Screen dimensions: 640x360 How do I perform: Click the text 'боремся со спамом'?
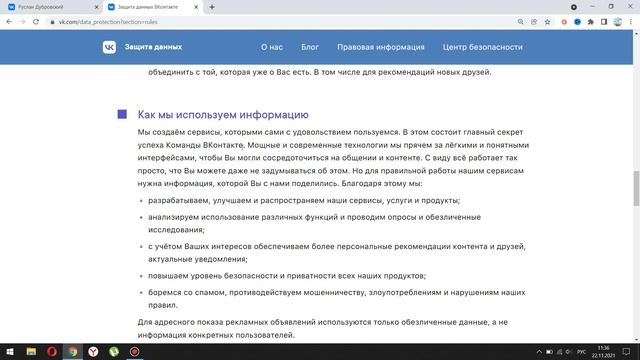point(187,293)
